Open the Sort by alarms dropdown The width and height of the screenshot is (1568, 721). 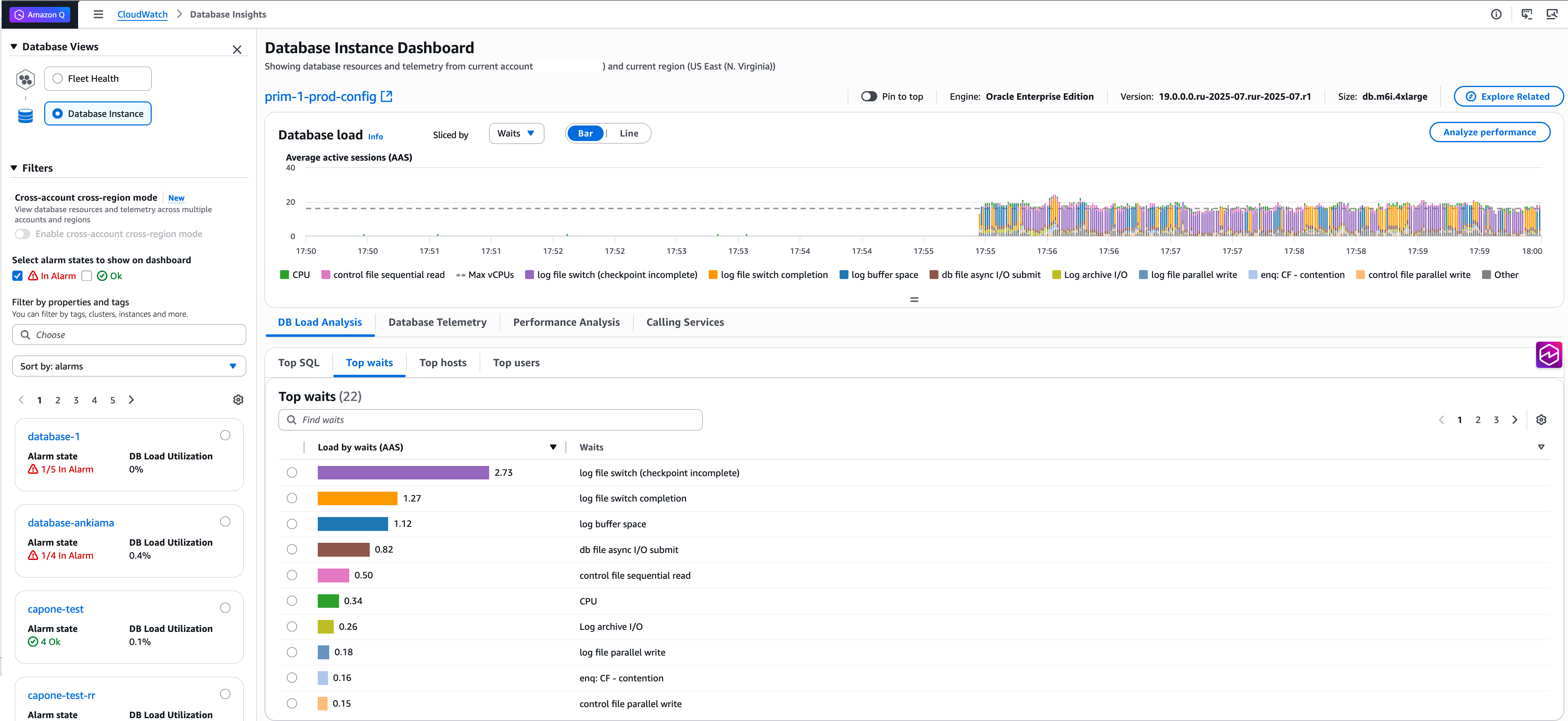[x=129, y=366]
